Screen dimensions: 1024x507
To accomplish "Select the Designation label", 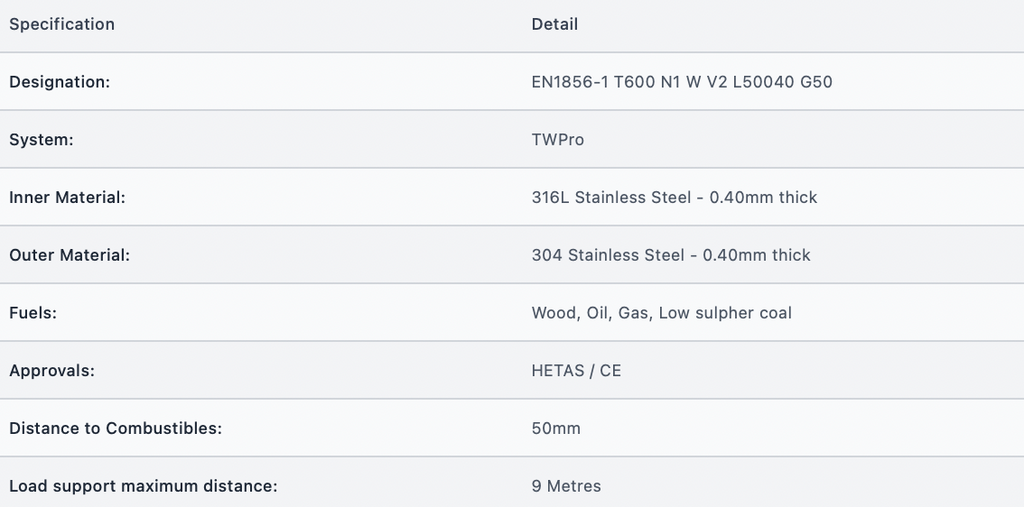I will tap(59, 82).
